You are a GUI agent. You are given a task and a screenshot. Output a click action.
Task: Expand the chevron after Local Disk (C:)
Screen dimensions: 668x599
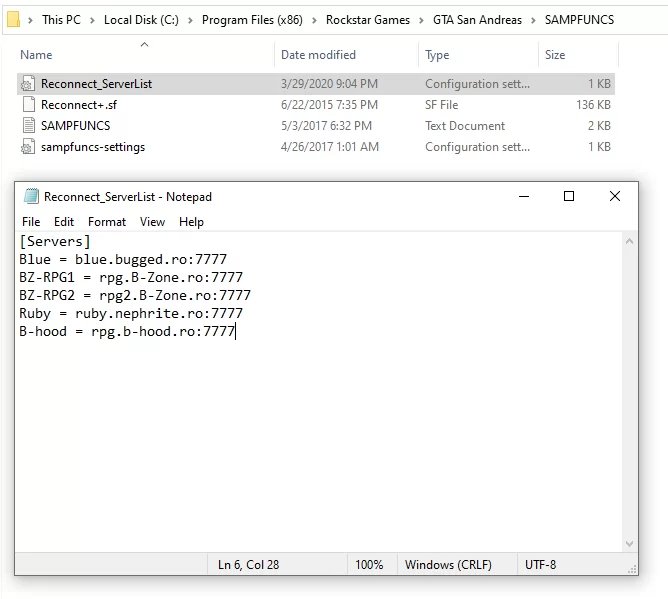190,20
